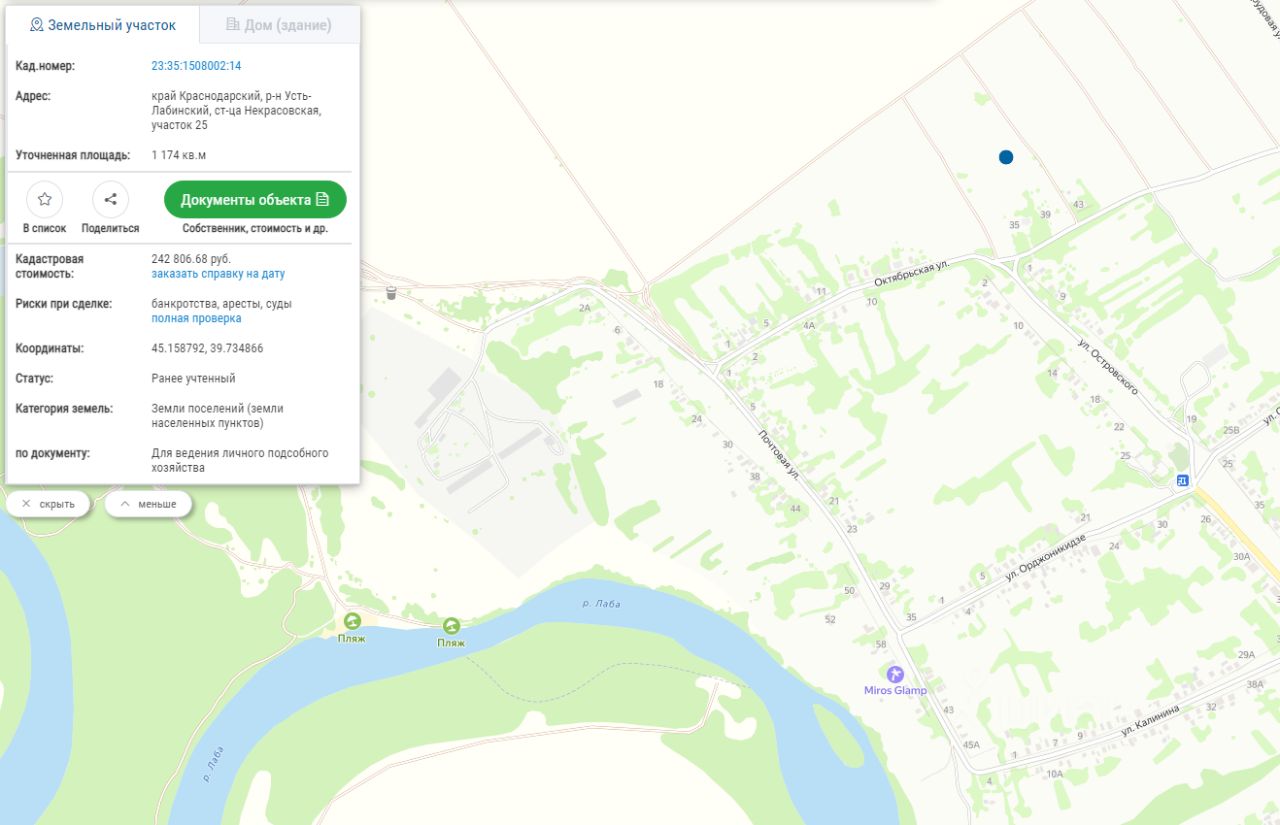Image resolution: width=1280 pixels, height=825 pixels.
Task: Switch to the Земельный участок tab
Action: click(103, 25)
